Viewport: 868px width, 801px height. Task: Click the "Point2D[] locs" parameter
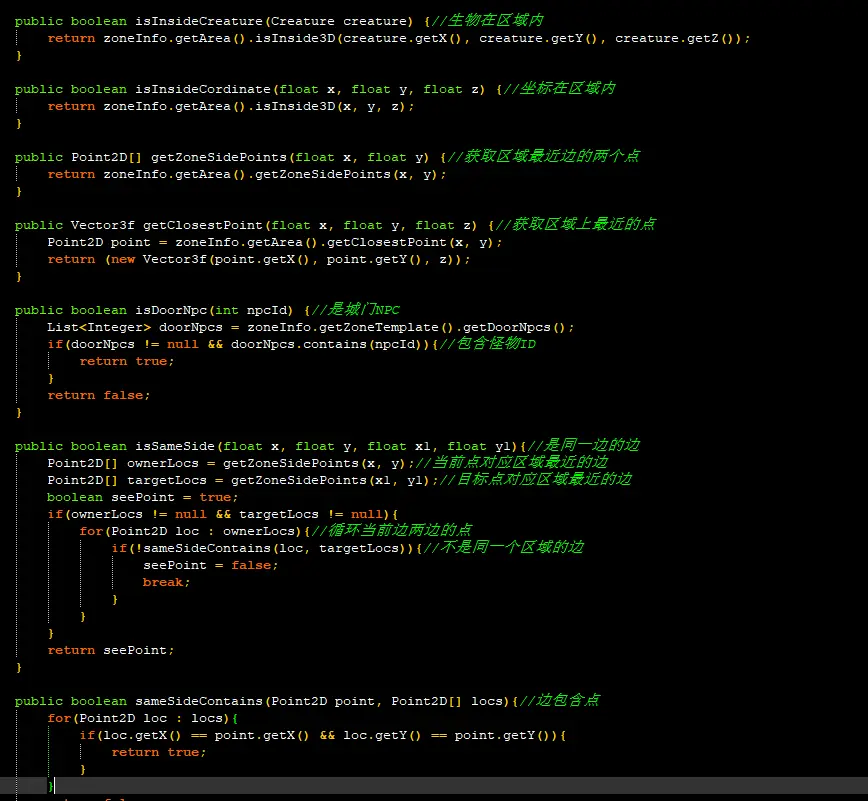(447, 701)
